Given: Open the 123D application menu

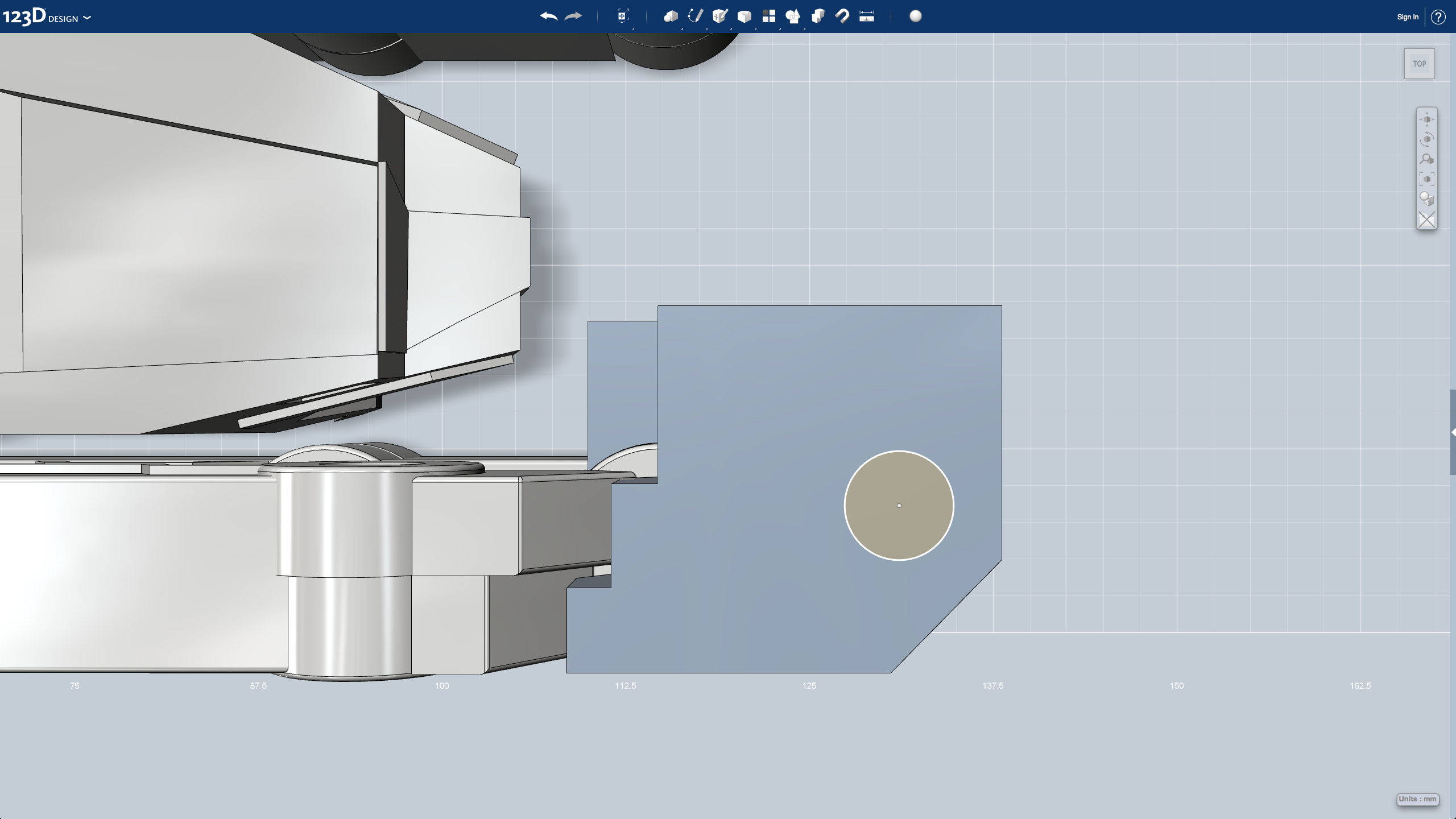Looking at the screenshot, I should tap(23, 16).
